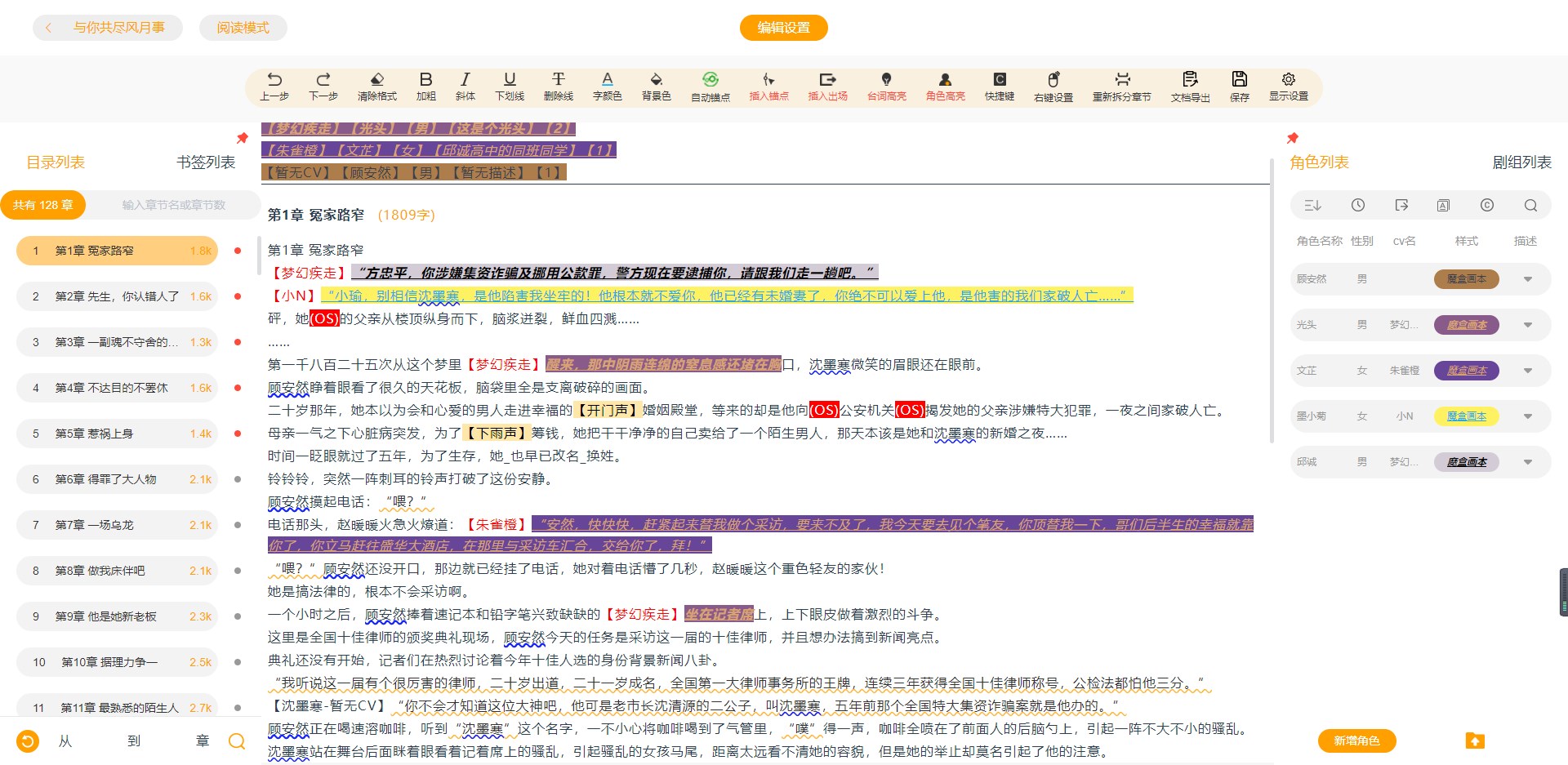Viewport: 1568px width, 765px height.
Task: Click the 从 start chapter field
Action: [65, 741]
